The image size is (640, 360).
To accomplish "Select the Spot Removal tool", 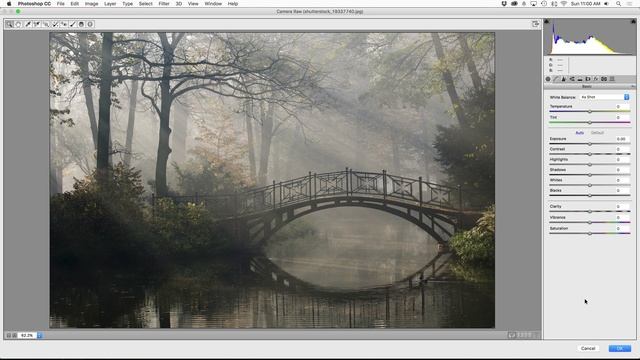I will click(x=55, y=24).
